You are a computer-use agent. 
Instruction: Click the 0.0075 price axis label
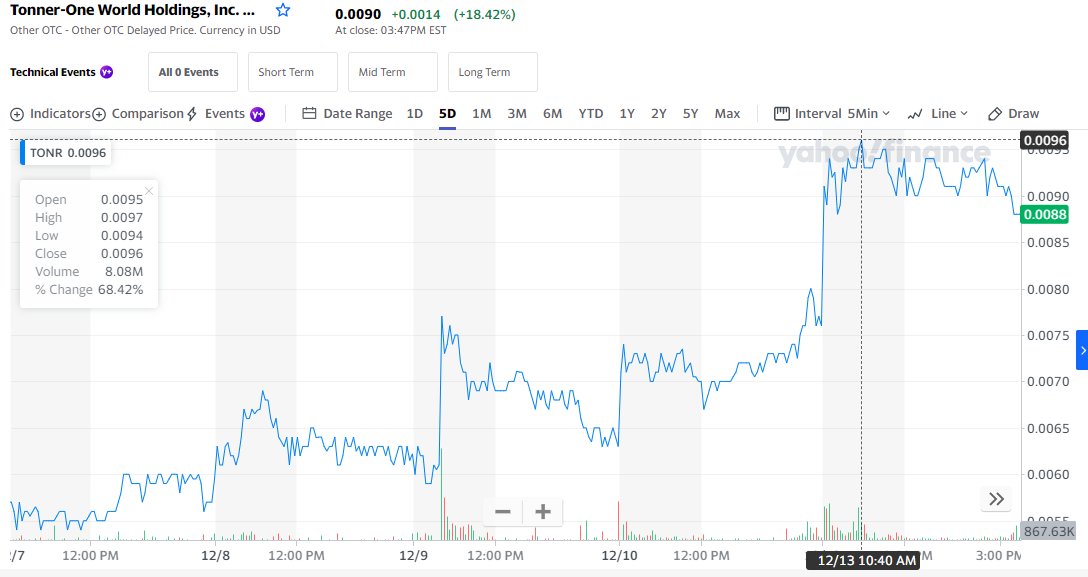(1048, 336)
